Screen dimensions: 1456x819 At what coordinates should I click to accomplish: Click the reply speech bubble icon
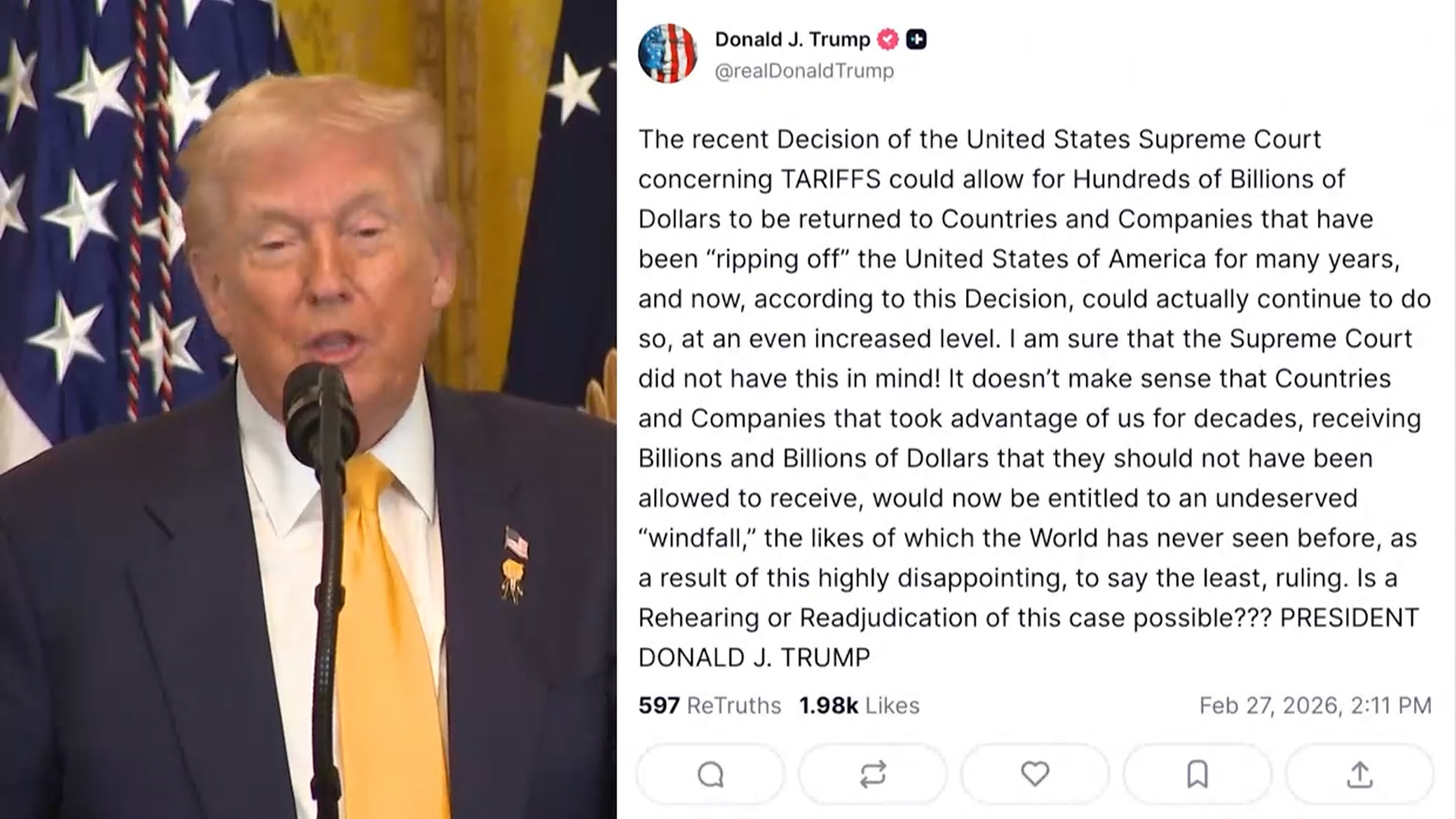tap(711, 774)
